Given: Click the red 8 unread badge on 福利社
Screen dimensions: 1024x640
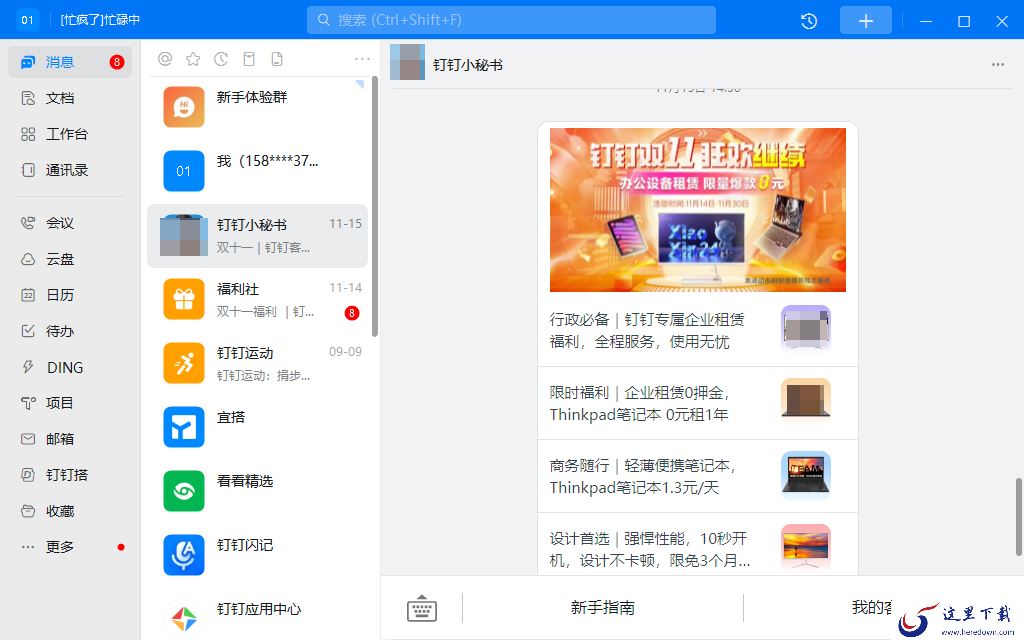Looking at the screenshot, I should pos(351,313).
